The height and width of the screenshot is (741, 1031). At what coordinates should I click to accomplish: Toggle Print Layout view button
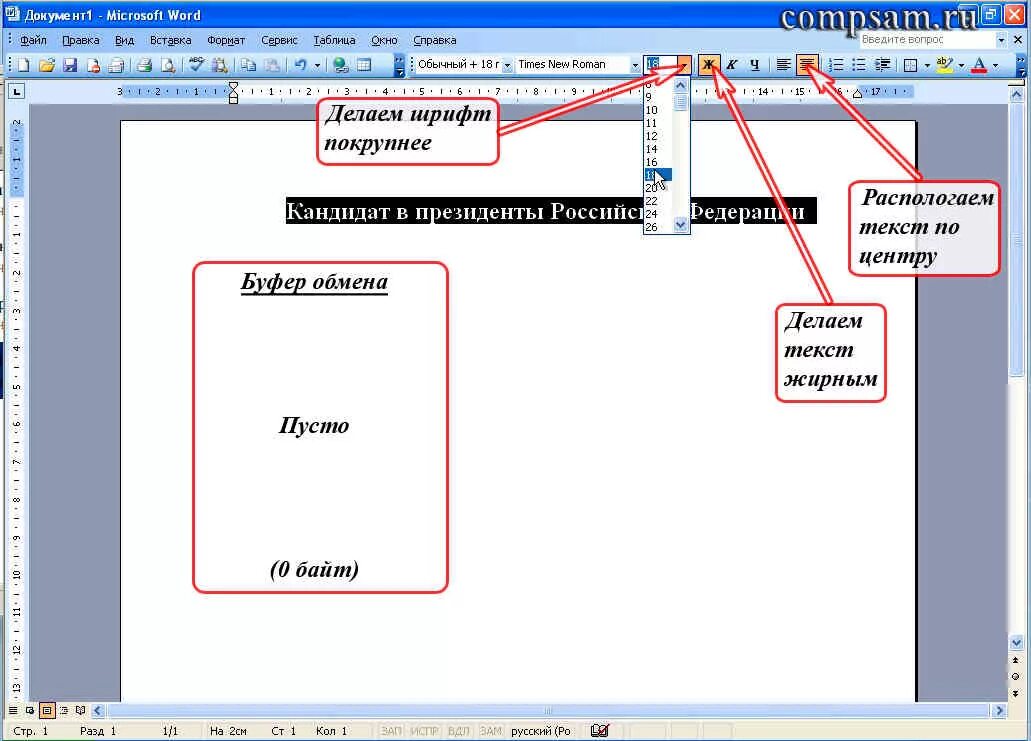(47, 711)
